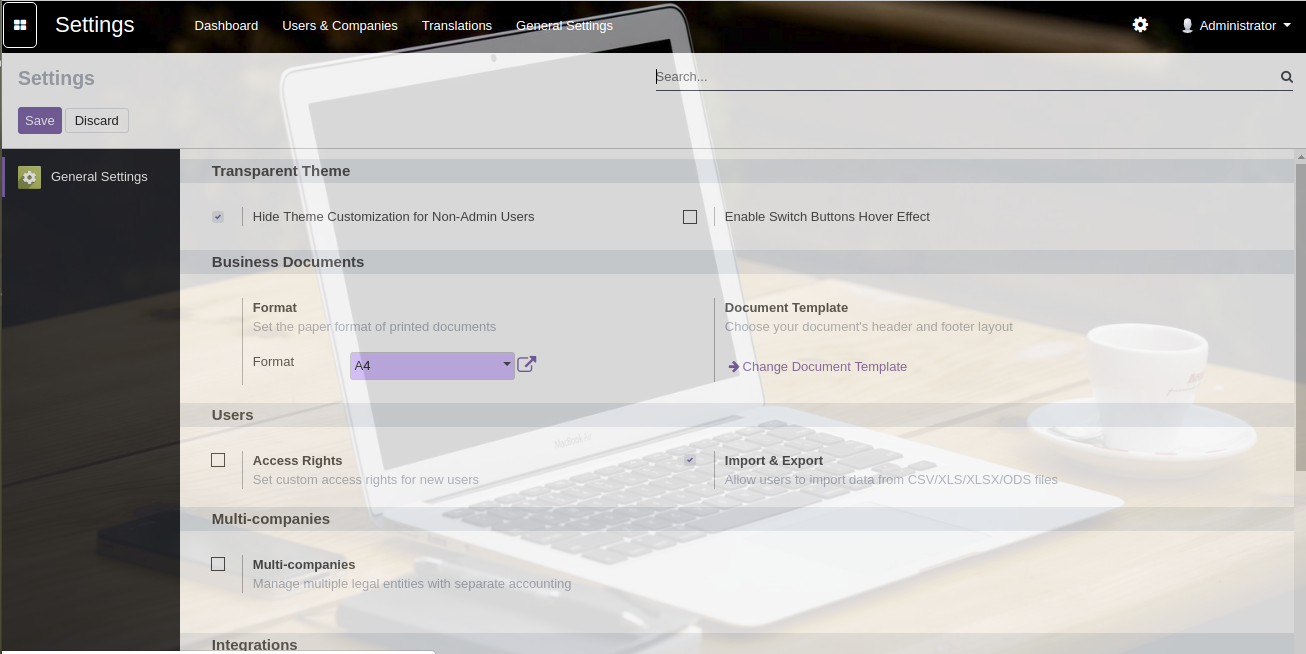Enable the Access Rights checkbox
The height and width of the screenshot is (654, 1306).
218,460
